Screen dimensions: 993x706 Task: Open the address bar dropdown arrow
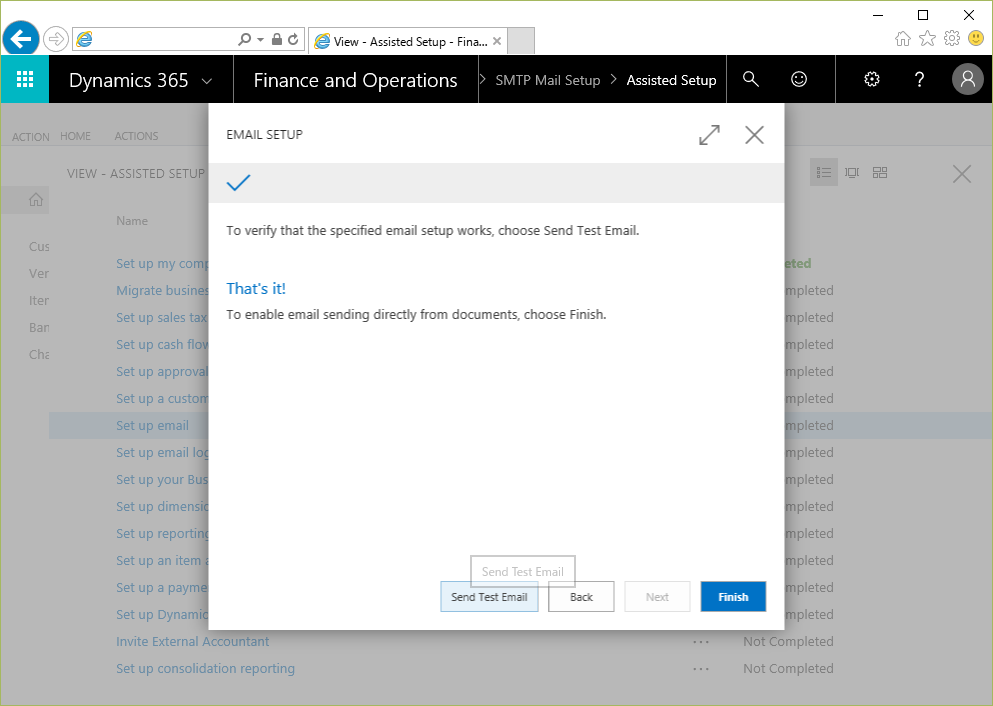click(x=260, y=39)
